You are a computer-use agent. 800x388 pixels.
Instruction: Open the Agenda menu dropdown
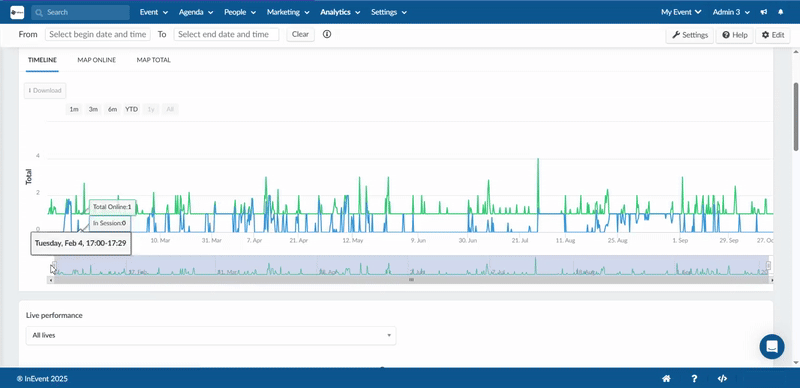pos(196,12)
